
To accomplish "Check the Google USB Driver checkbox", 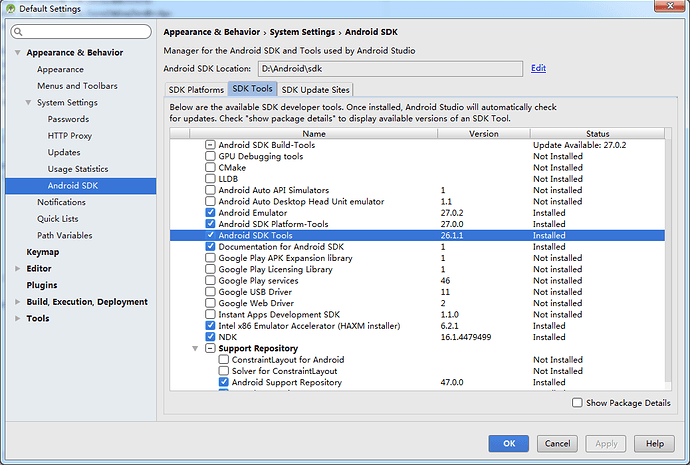I will tap(210, 291).
